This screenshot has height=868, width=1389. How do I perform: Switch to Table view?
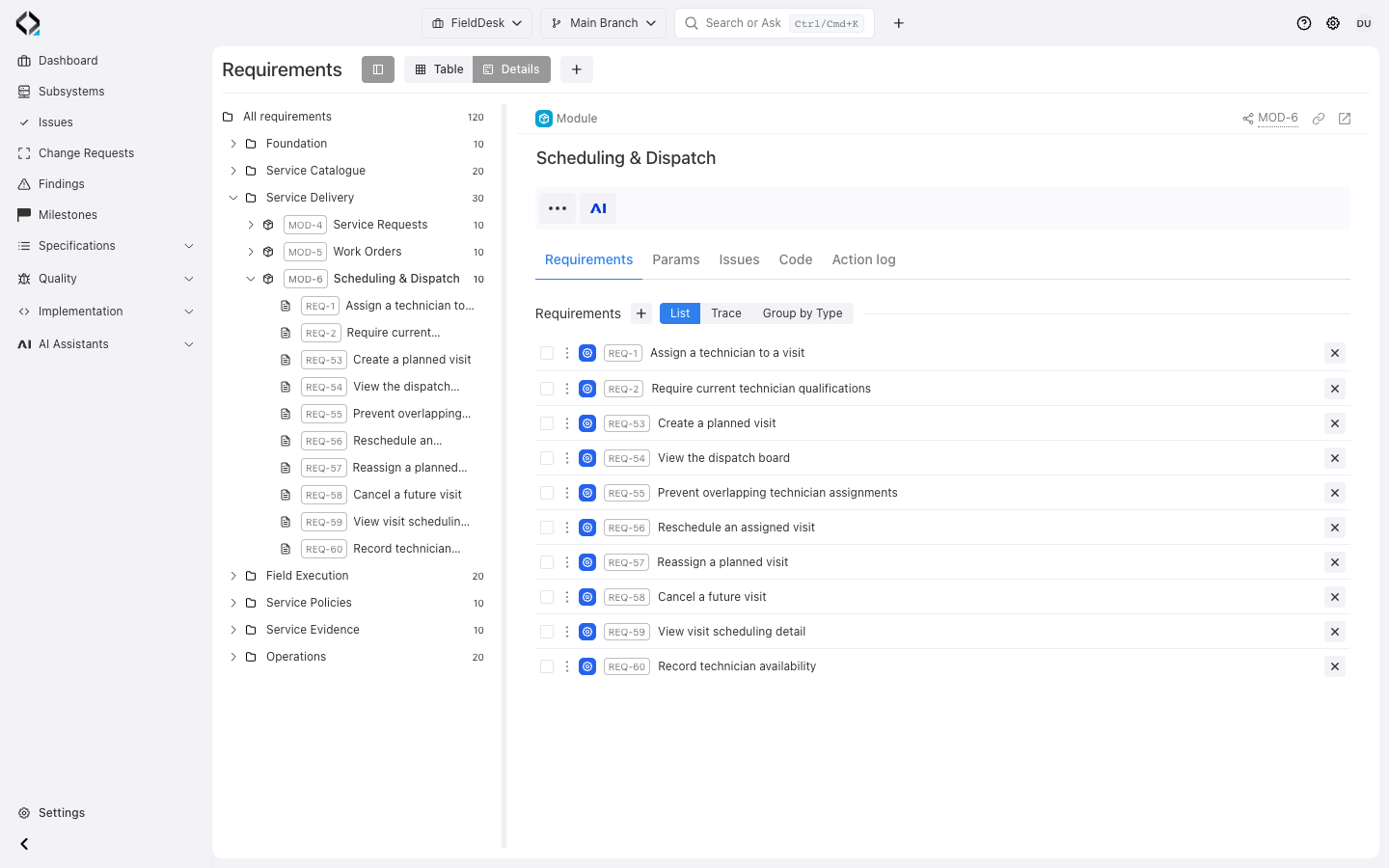pyautogui.click(x=439, y=69)
